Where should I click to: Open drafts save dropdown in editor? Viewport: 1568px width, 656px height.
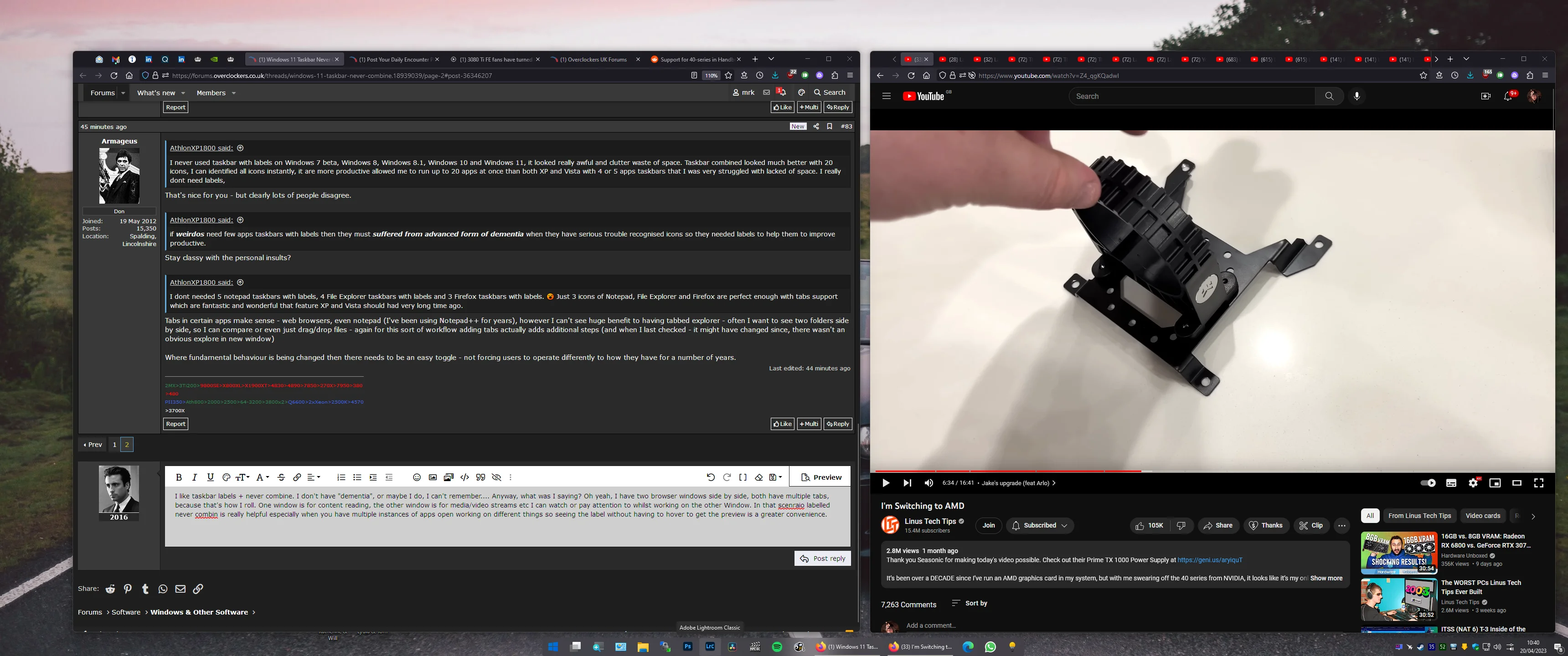tap(775, 477)
